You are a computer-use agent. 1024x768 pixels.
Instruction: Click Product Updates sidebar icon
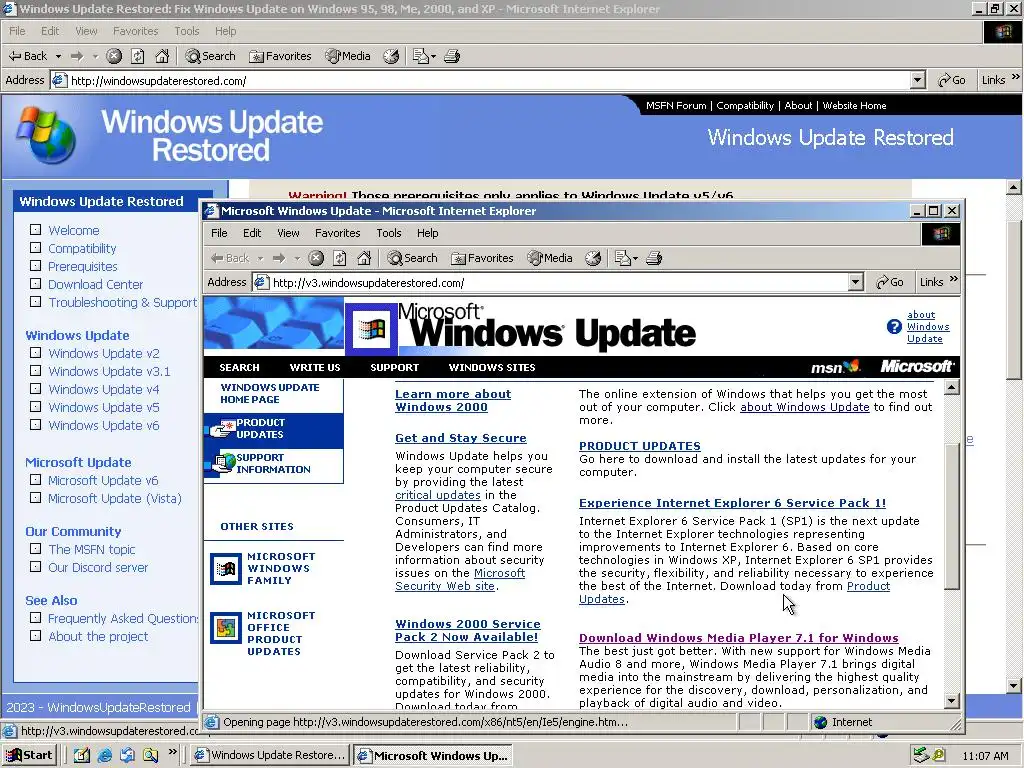pyautogui.click(x=222, y=428)
